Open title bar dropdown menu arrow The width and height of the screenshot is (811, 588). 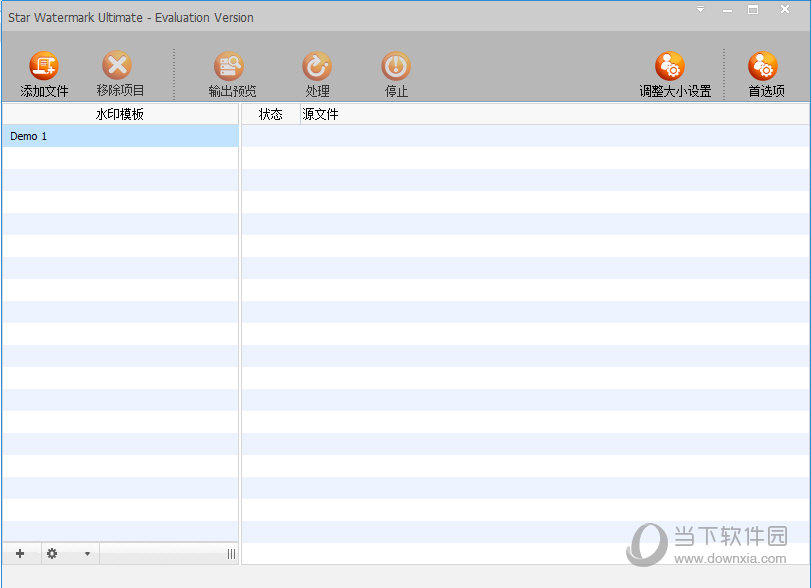(700, 9)
